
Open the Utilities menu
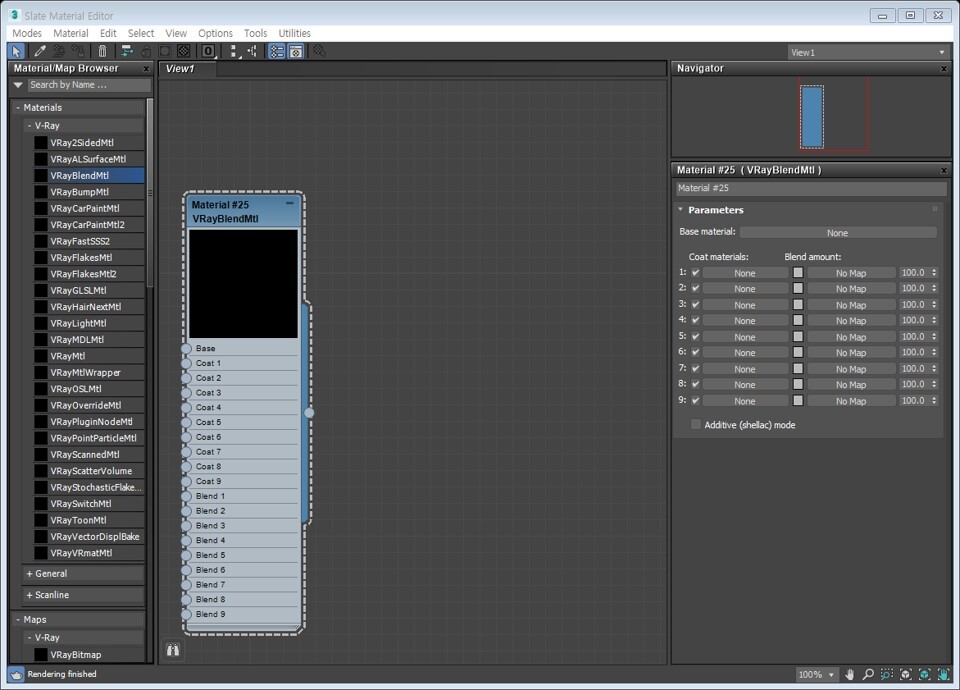[x=294, y=33]
